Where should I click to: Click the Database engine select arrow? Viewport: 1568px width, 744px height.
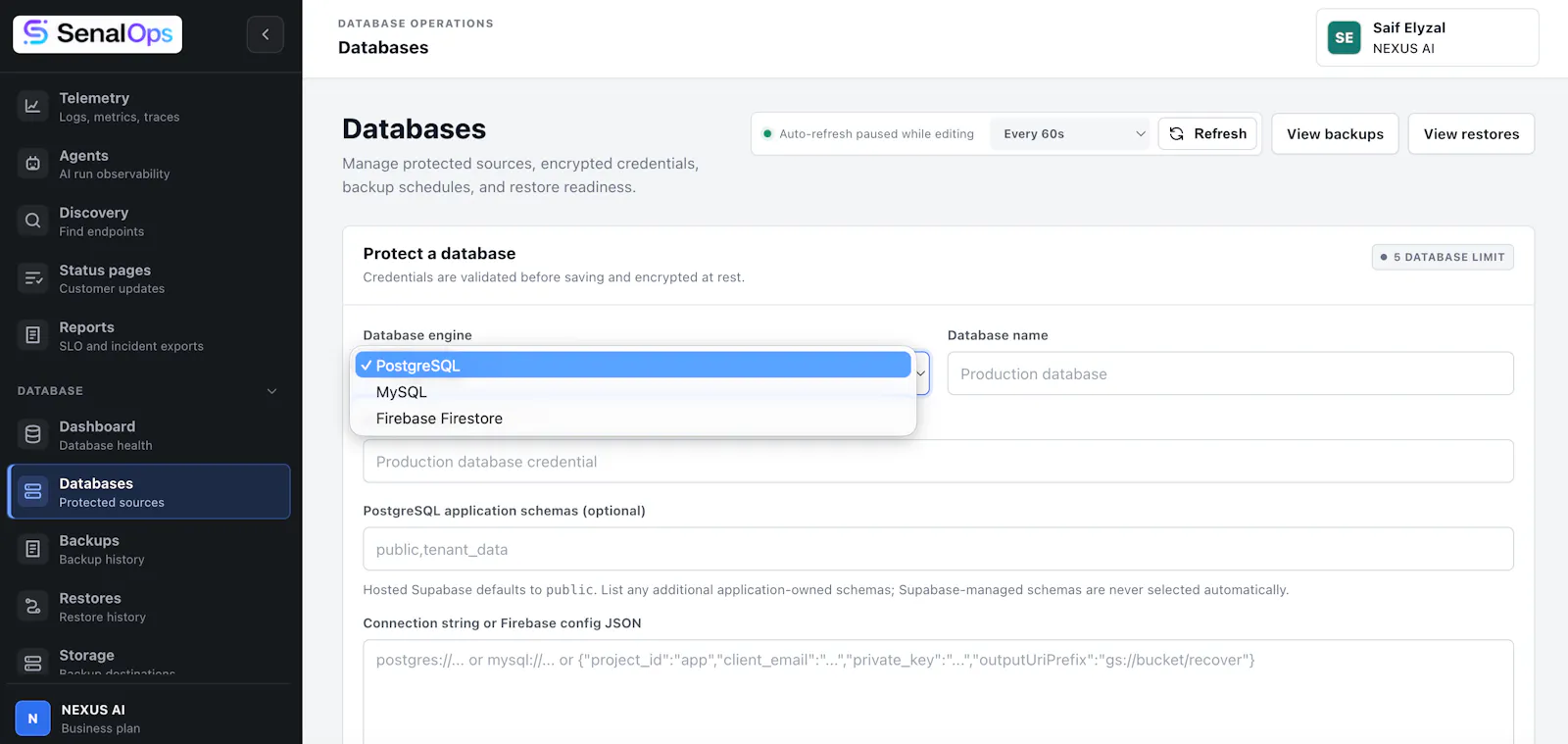[920, 373]
